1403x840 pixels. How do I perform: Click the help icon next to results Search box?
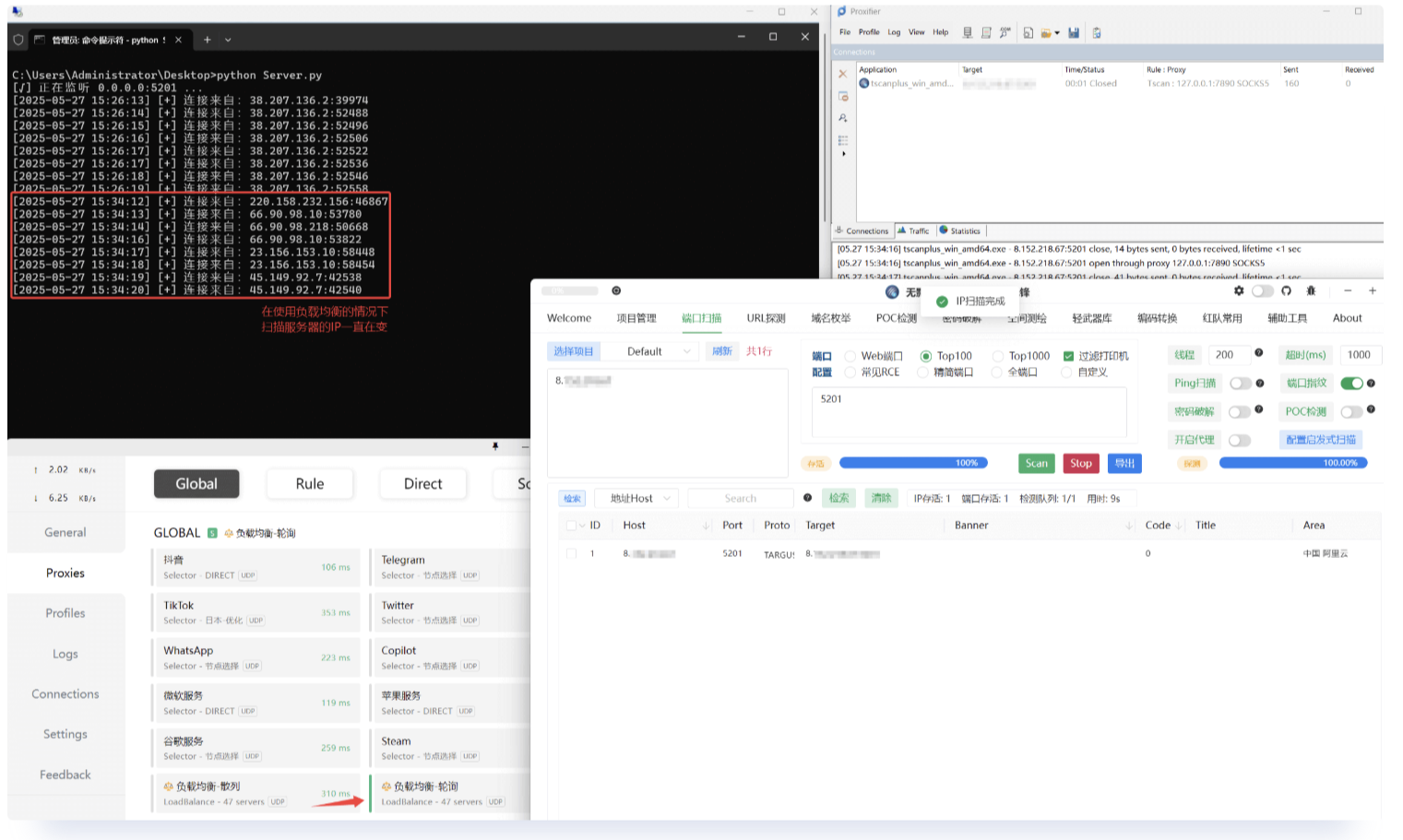tap(807, 498)
